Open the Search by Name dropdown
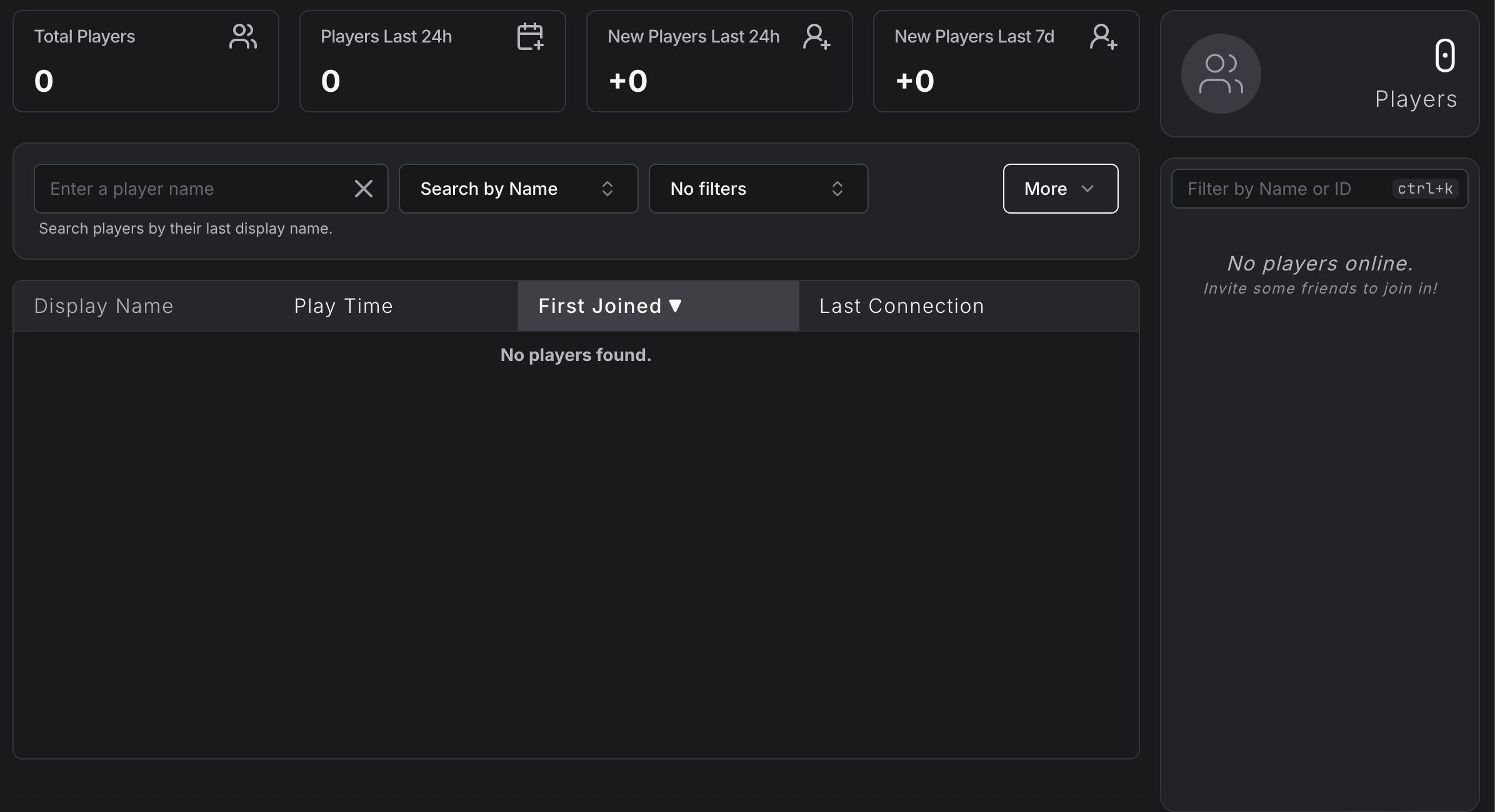This screenshot has height=812, width=1495. (x=519, y=189)
